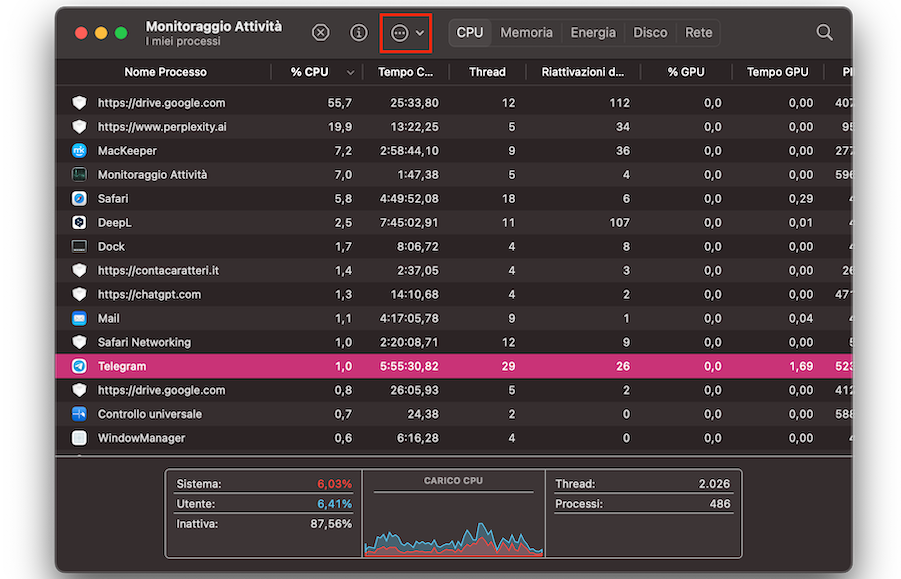Click the Mail envelope icon

point(80,319)
